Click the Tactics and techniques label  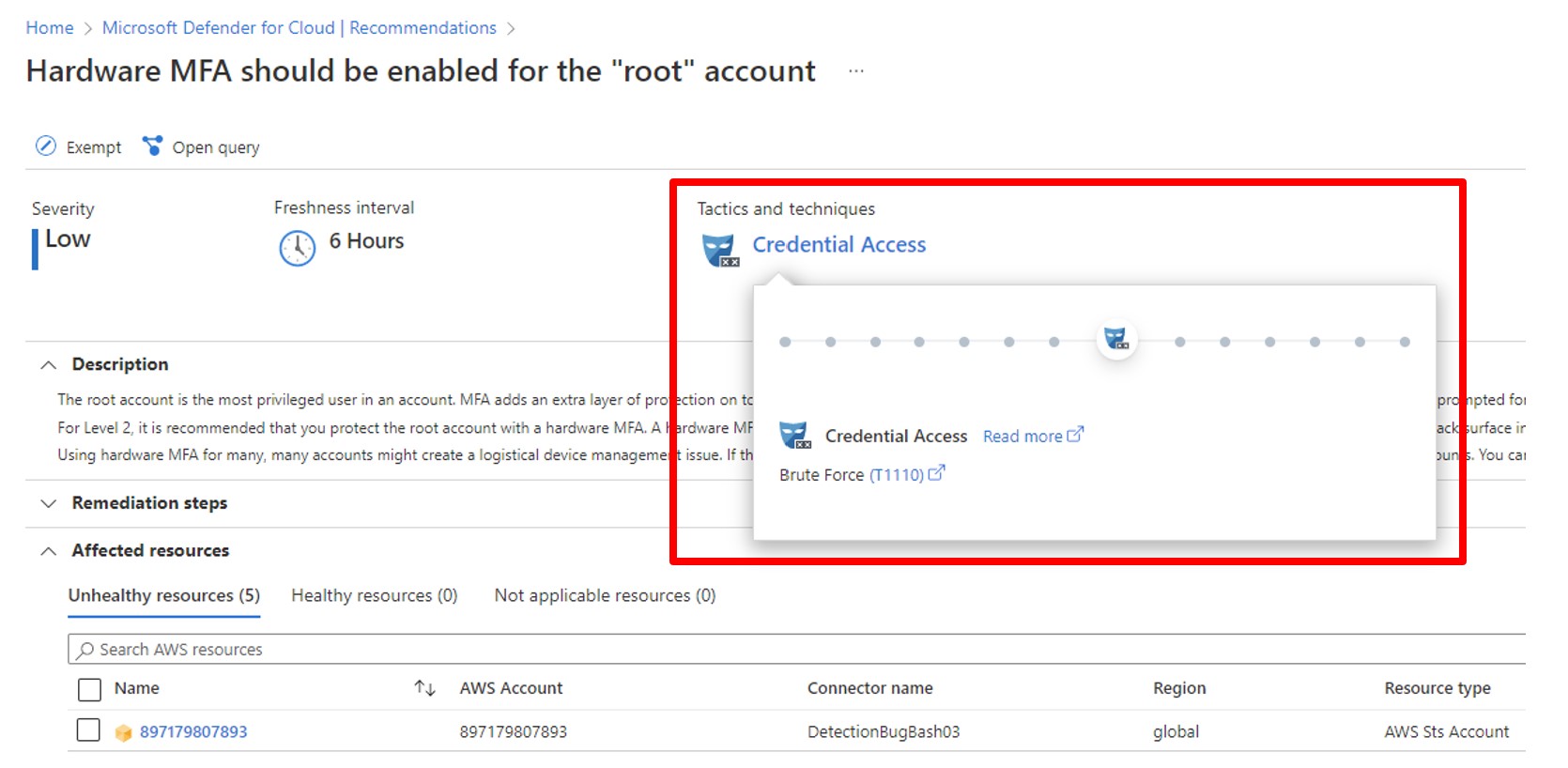pos(786,208)
